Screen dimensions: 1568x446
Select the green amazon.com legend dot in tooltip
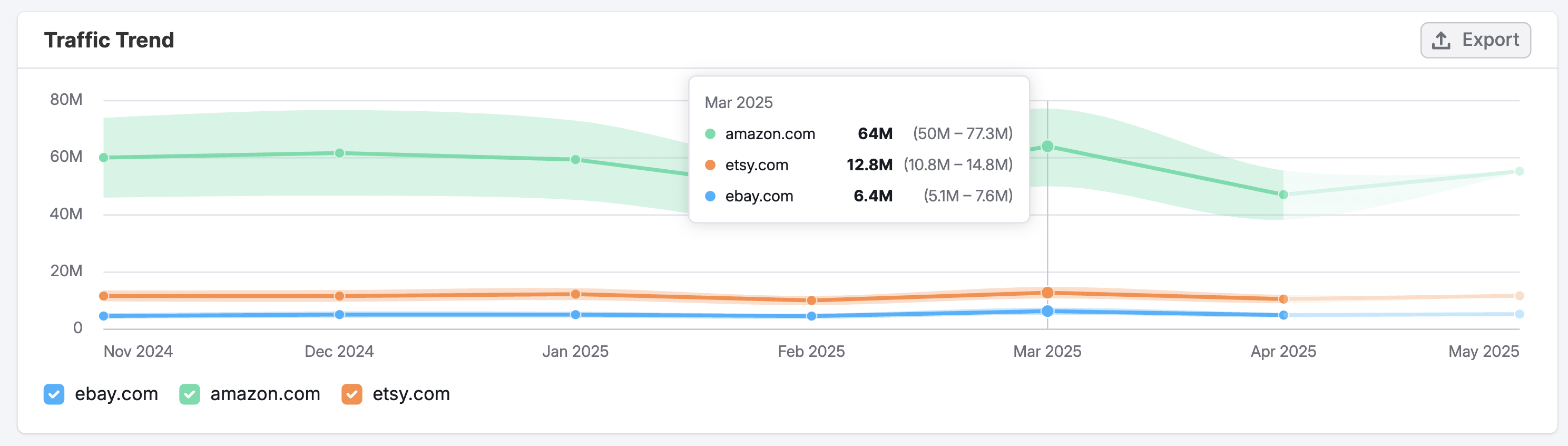pos(710,133)
